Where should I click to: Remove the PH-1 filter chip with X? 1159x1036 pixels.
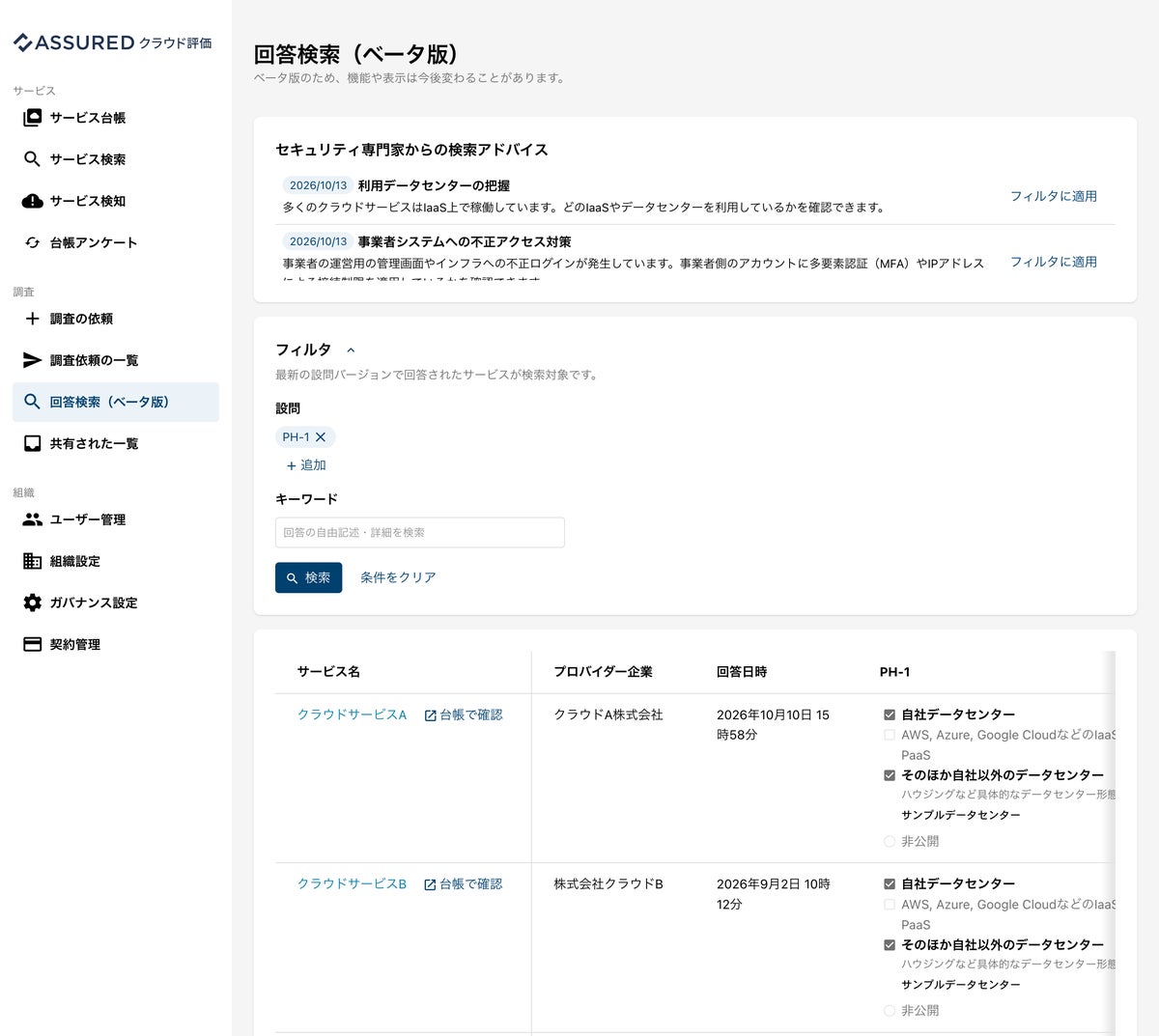click(321, 437)
